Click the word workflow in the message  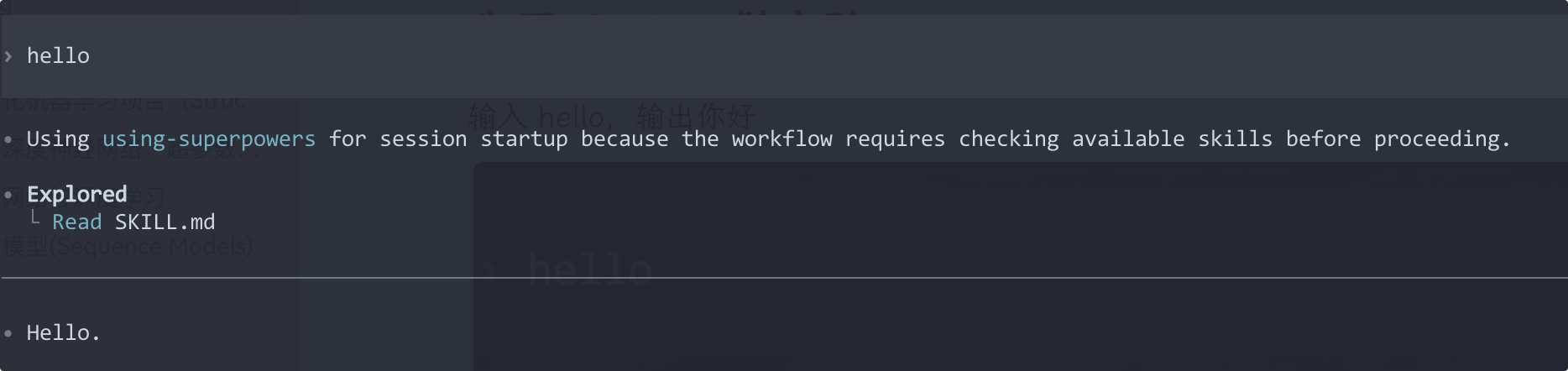click(781, 138)
